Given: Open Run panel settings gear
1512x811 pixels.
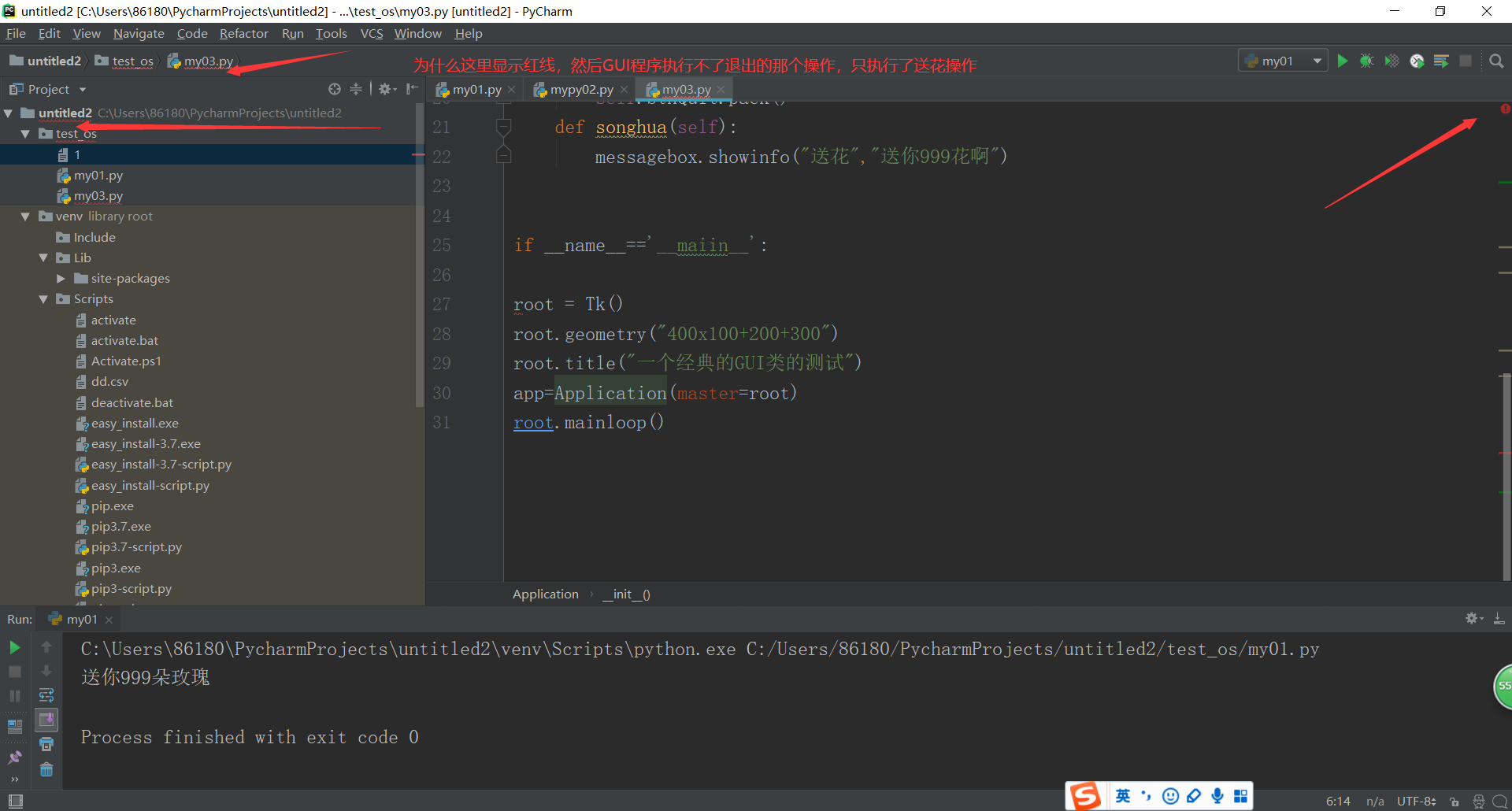Looking at the screenshot, I should tap(1473, 619).
